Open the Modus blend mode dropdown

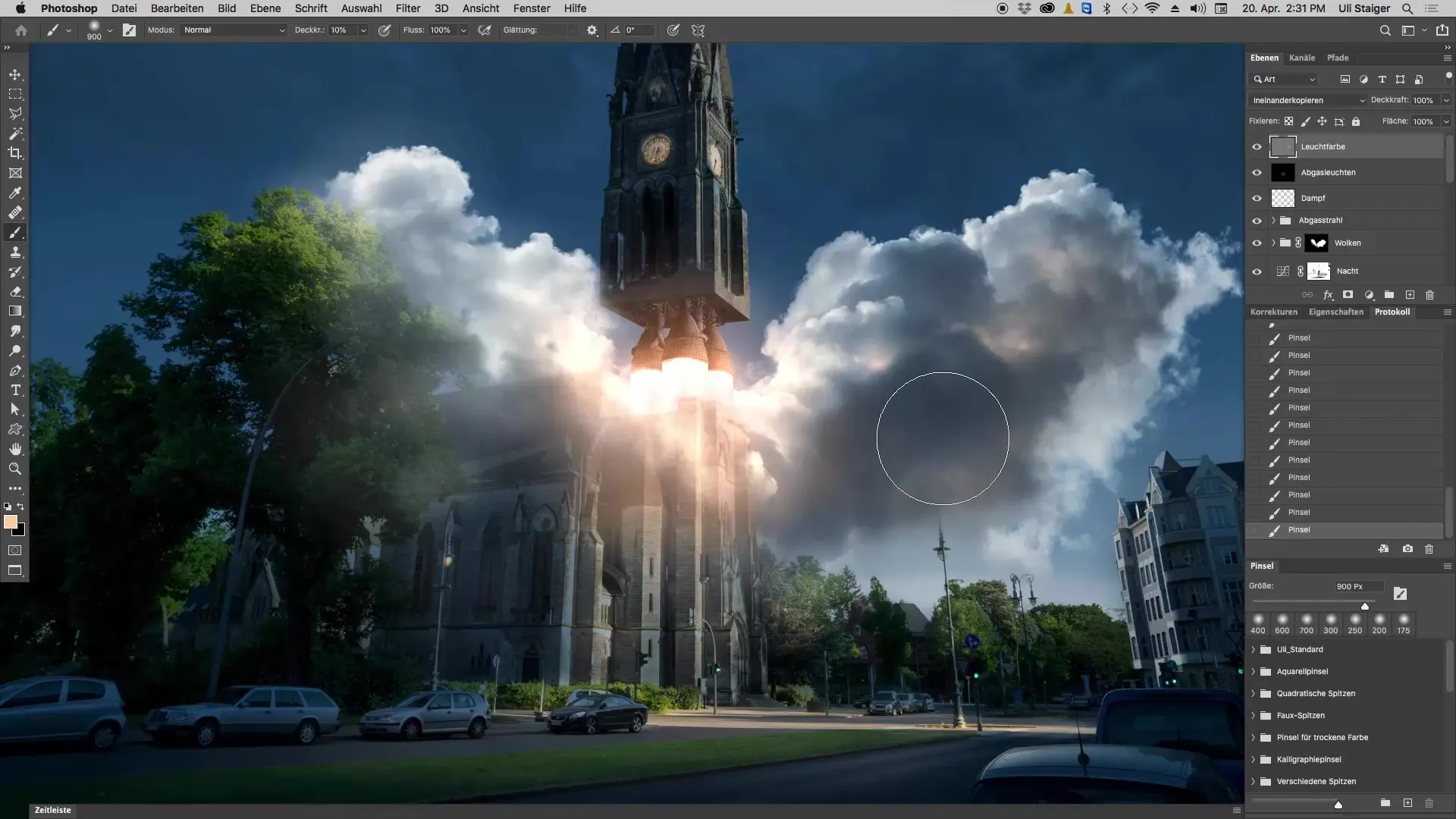pyautogui.click(x=234, y=30)
